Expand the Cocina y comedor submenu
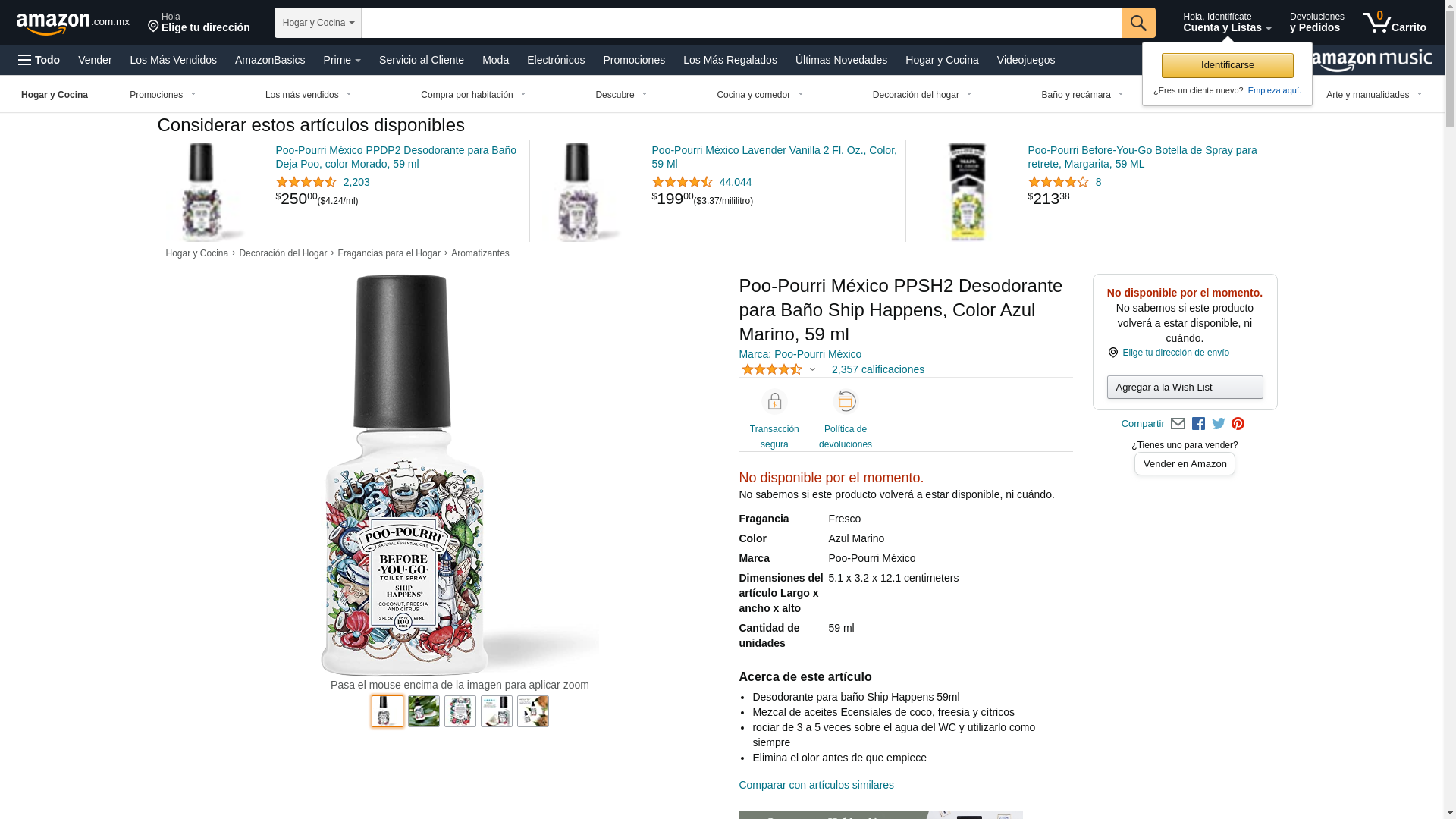This screenshot has height=819, width=1456. [760, 95]
